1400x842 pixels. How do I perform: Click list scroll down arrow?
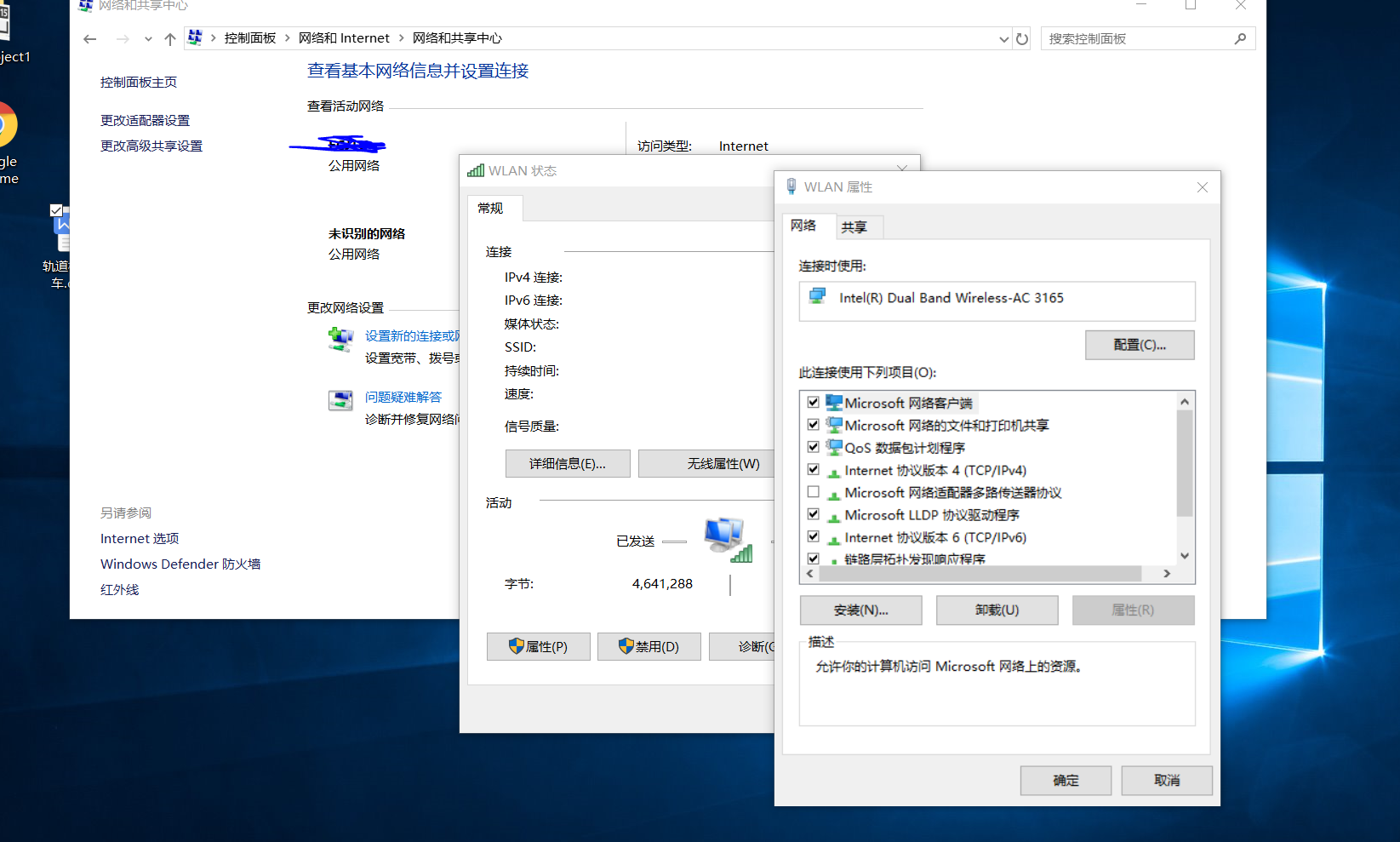click(x=1185, y=556)
